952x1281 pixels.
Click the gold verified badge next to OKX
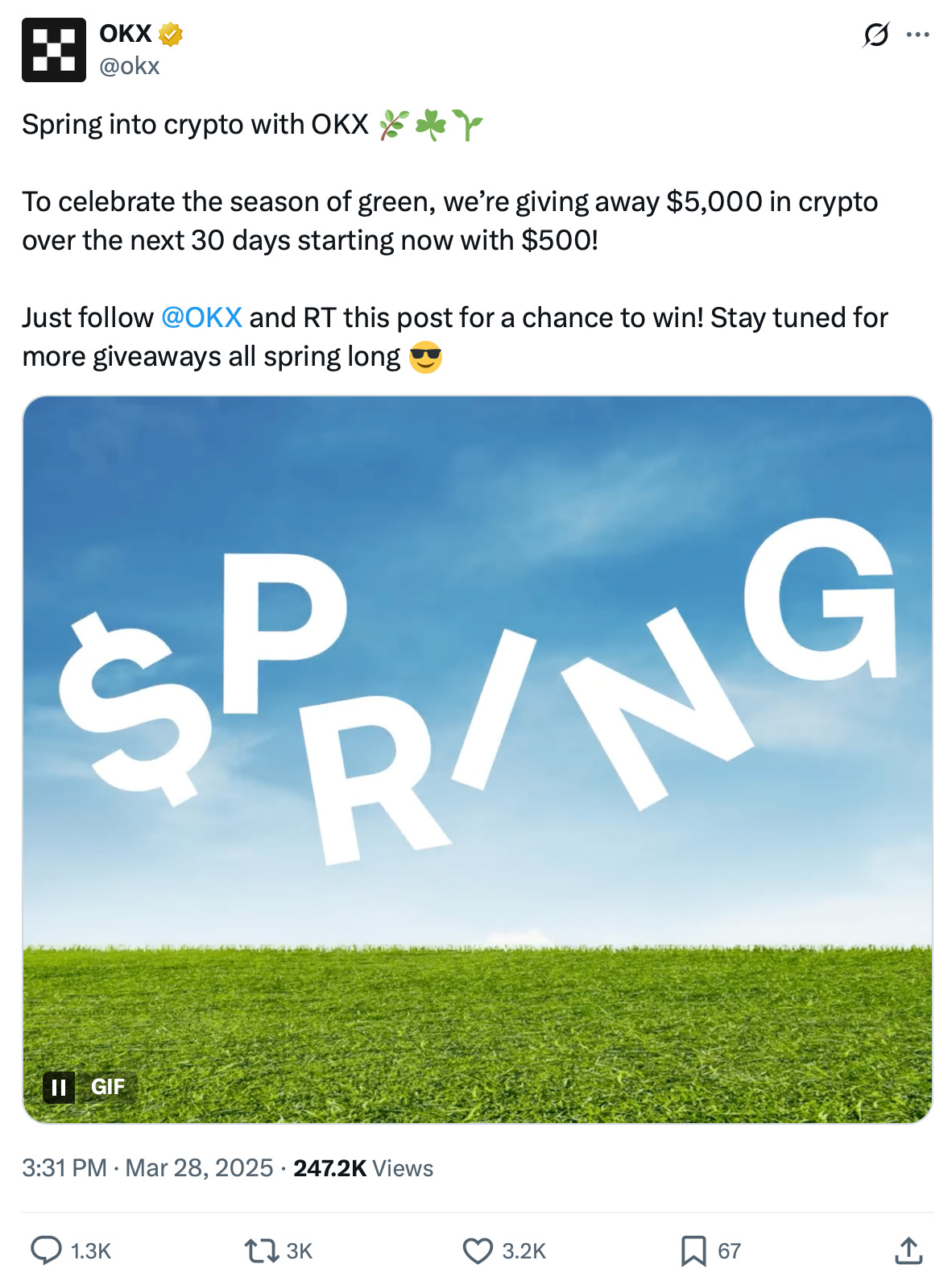[x=171, y=34]
